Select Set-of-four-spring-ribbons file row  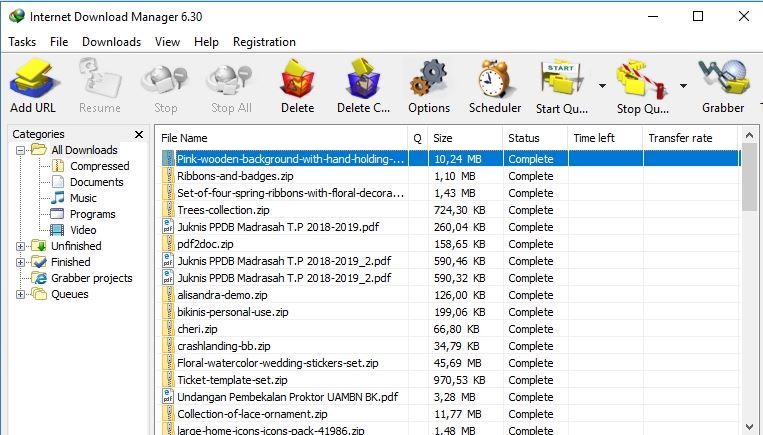pos(450,193)
